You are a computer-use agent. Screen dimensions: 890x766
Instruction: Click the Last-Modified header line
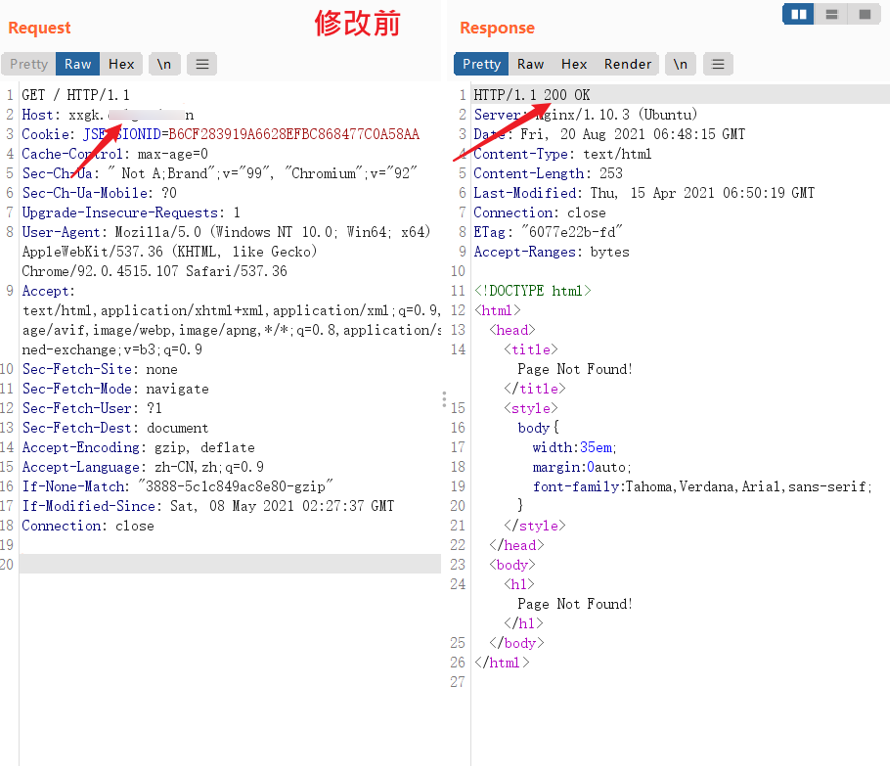(644, 193)
